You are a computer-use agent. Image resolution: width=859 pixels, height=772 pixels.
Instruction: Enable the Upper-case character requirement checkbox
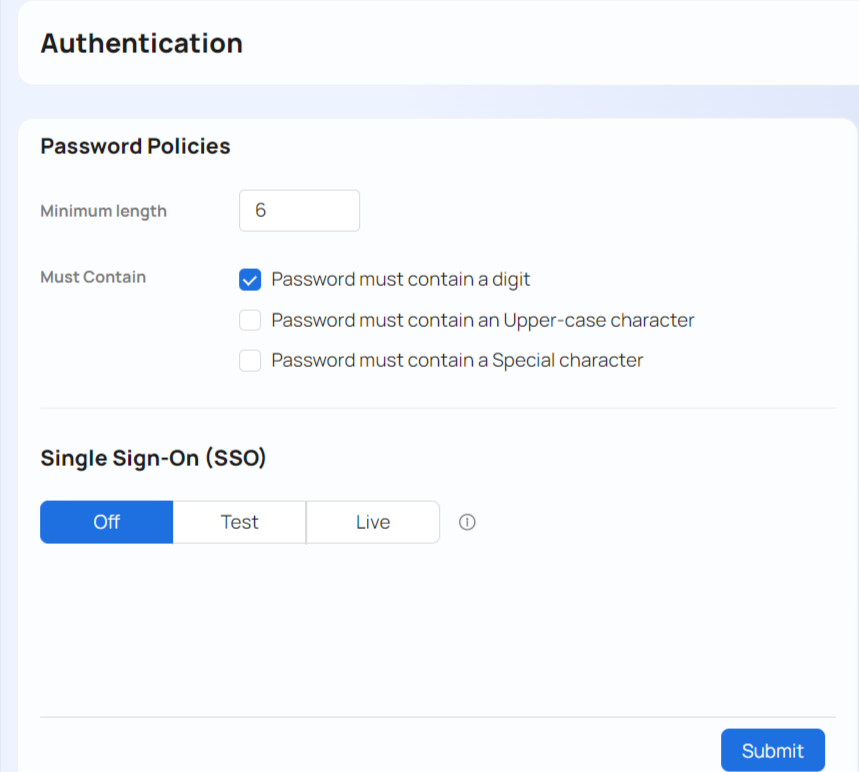point(250,320)
